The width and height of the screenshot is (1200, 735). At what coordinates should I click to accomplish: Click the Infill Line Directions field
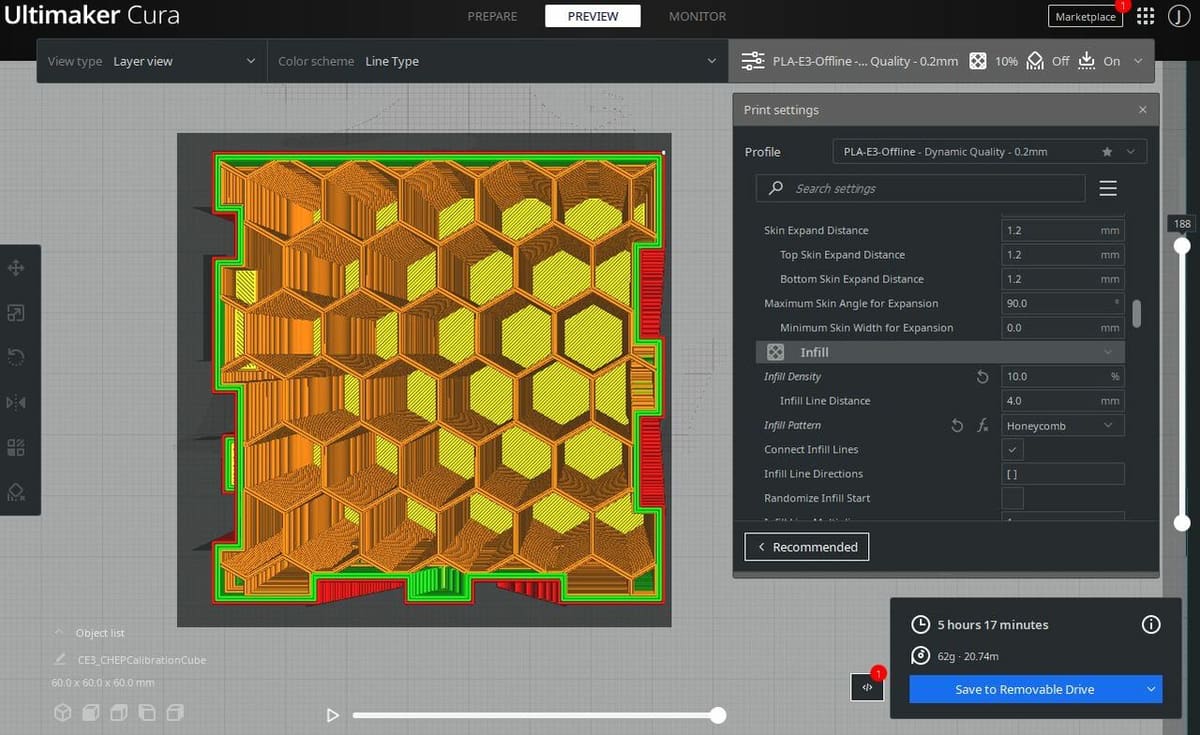pyautogui.click(x=1063, y=474)
